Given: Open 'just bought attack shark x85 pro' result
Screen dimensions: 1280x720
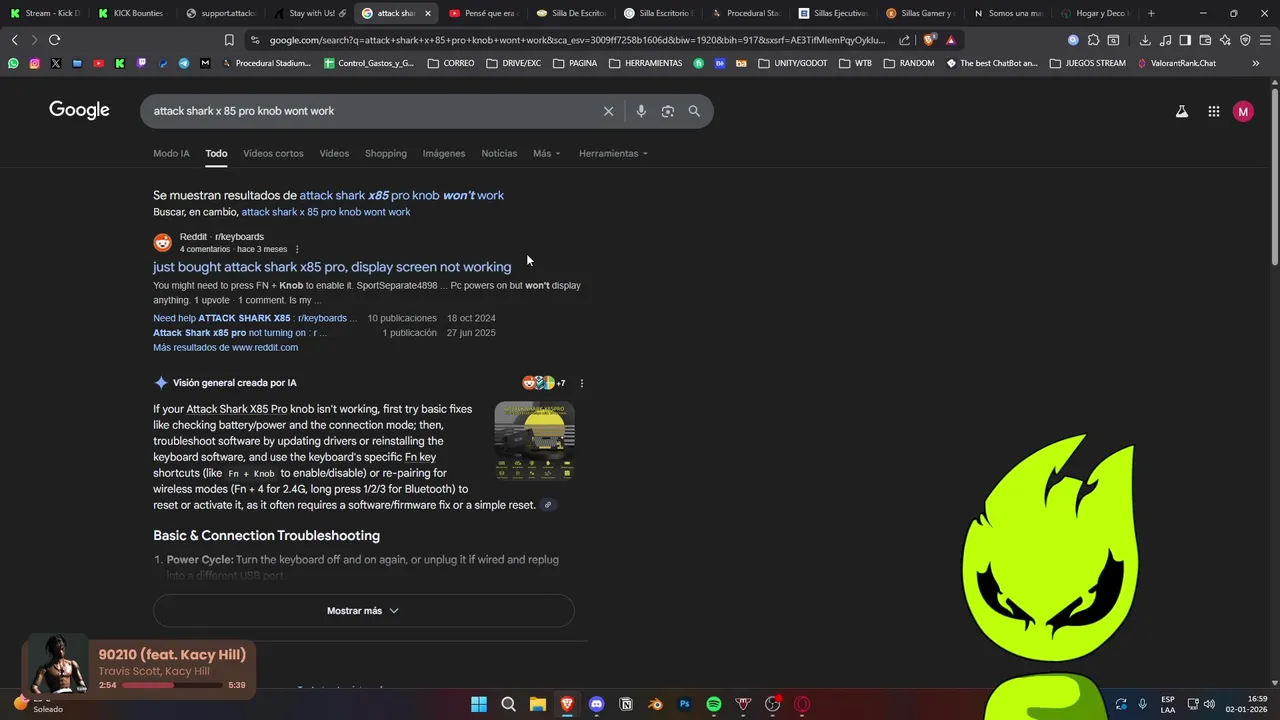Looking at the screenshot, I should [332, 267].
